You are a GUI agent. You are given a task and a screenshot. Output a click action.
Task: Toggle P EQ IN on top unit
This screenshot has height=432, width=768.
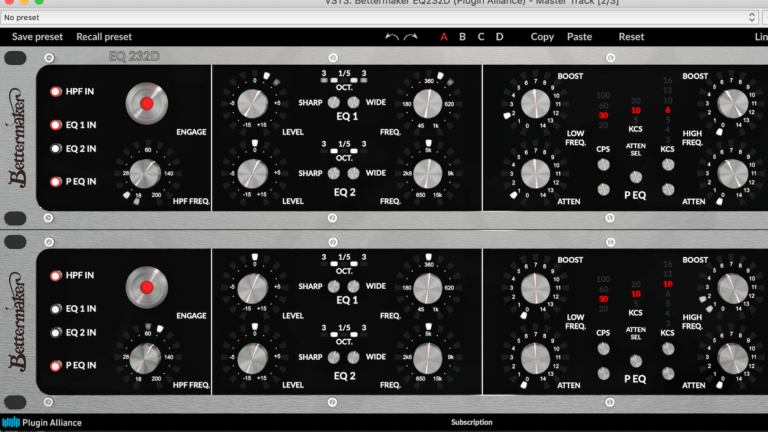(56, 182)
